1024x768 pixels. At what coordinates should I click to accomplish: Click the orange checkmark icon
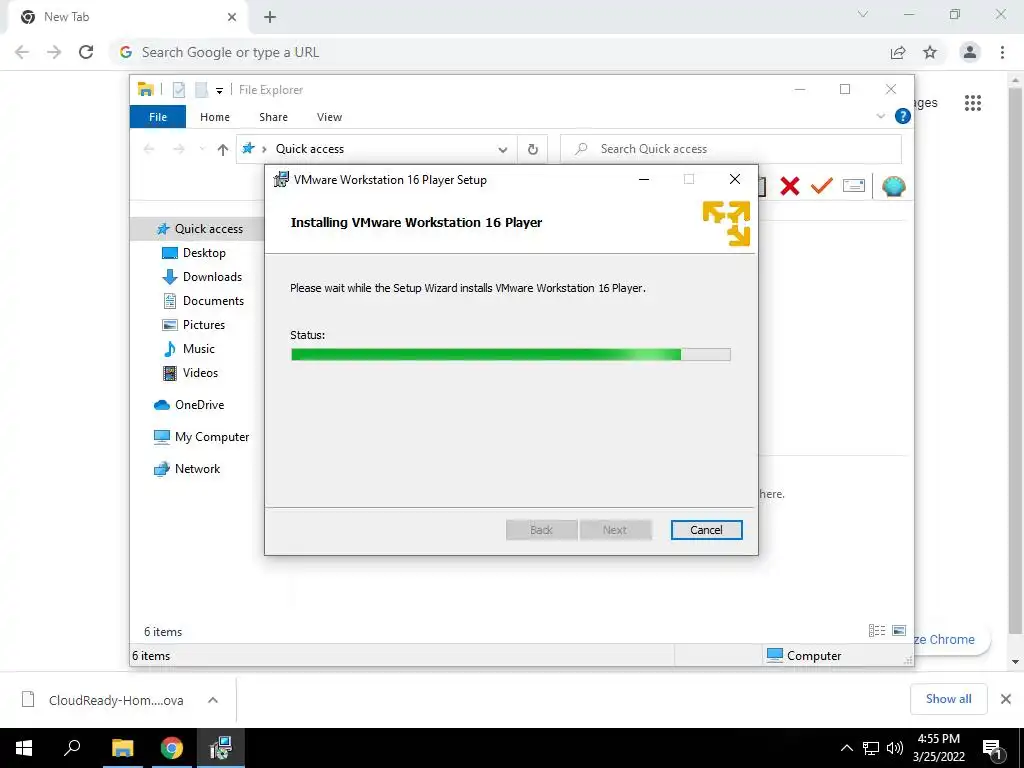(822, 185)
